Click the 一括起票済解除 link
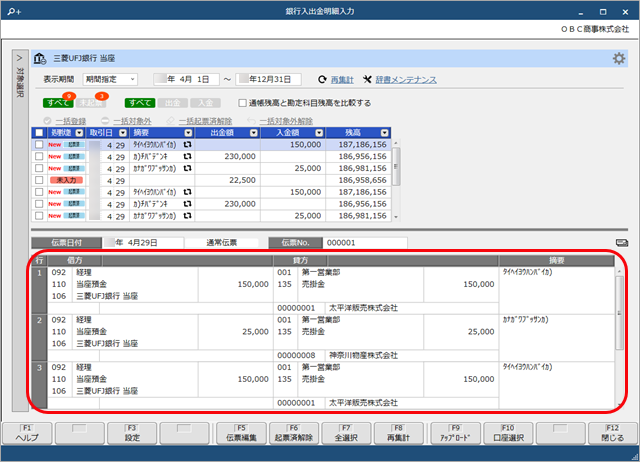The height and width of the screenshot is (462, 640). (x=205, y=121)
